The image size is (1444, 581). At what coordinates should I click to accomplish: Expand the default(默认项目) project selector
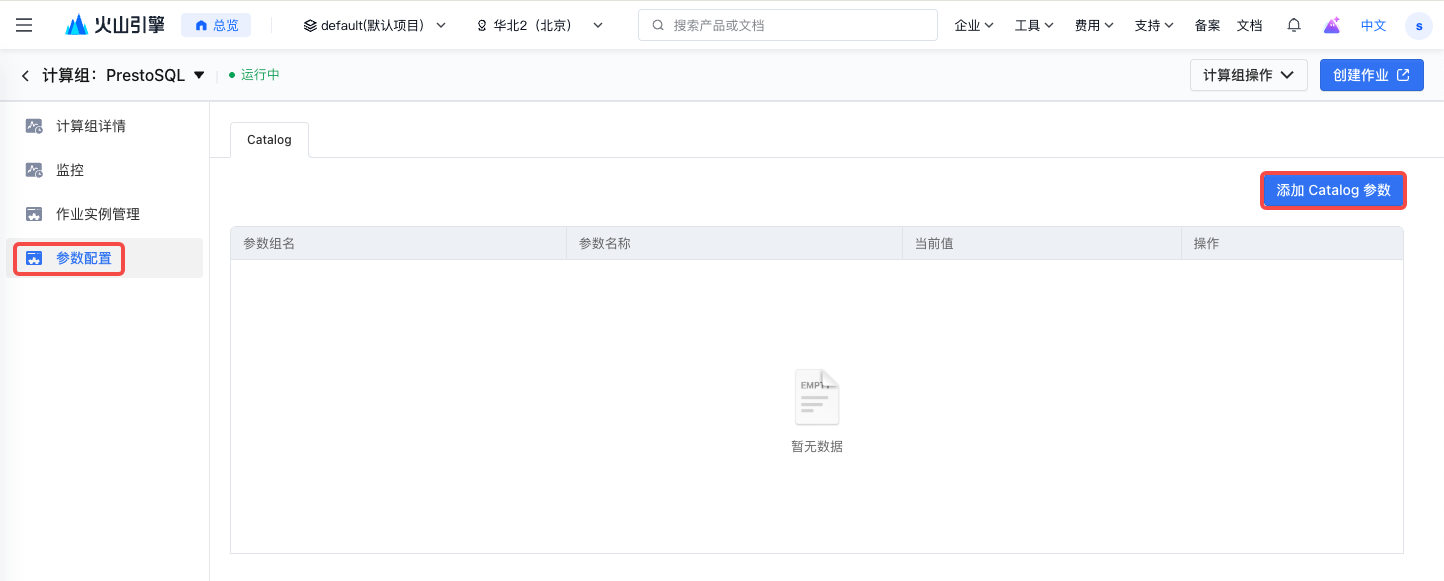click(x=375, y=25)
